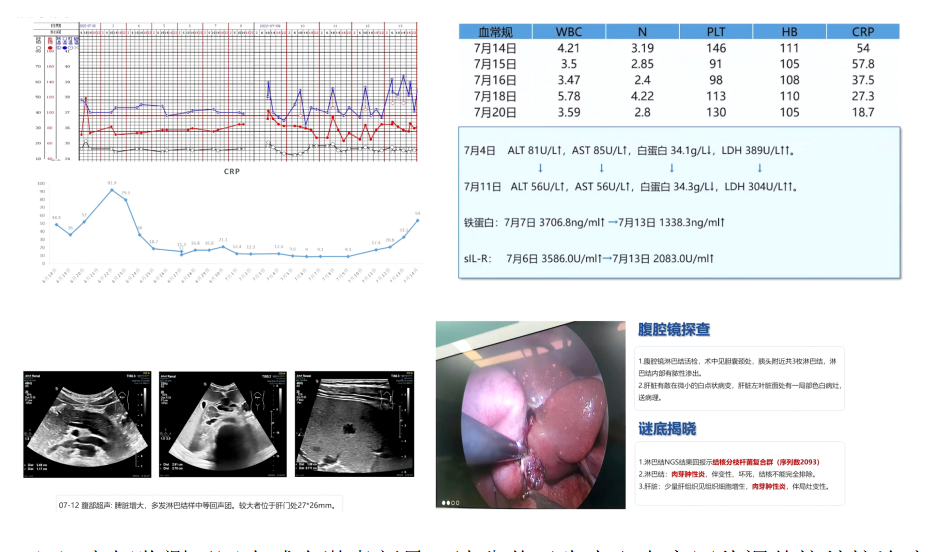Screen dimensions: 928x552
Task: Click the 血常规 table header cell
Action: click(495, 31)
